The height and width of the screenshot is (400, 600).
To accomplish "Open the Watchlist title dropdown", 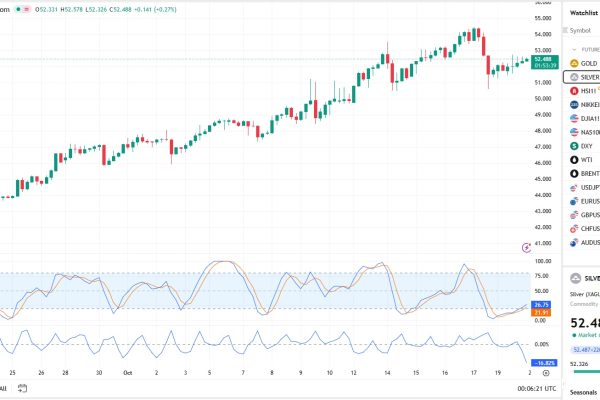I will tap(582, 13).
